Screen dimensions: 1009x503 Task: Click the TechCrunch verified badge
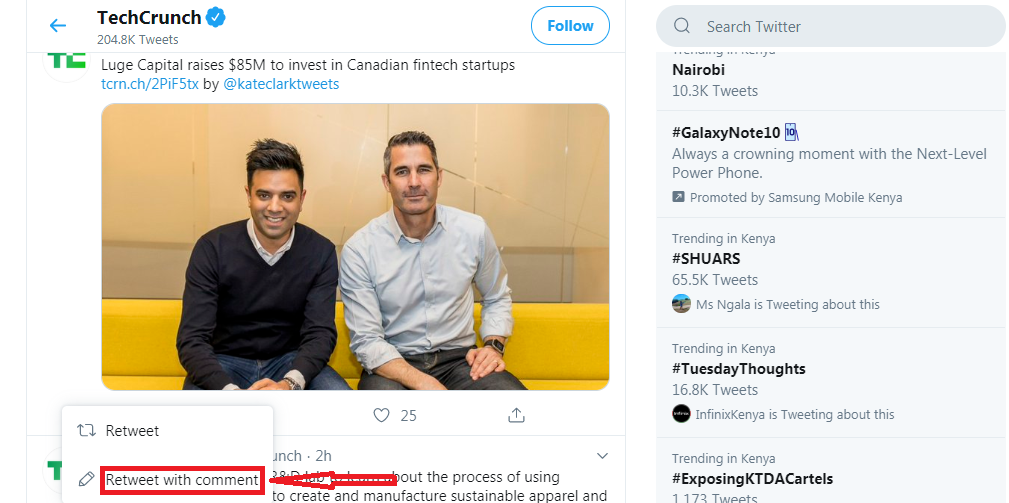pyautogui.click(x=215, y=17)
